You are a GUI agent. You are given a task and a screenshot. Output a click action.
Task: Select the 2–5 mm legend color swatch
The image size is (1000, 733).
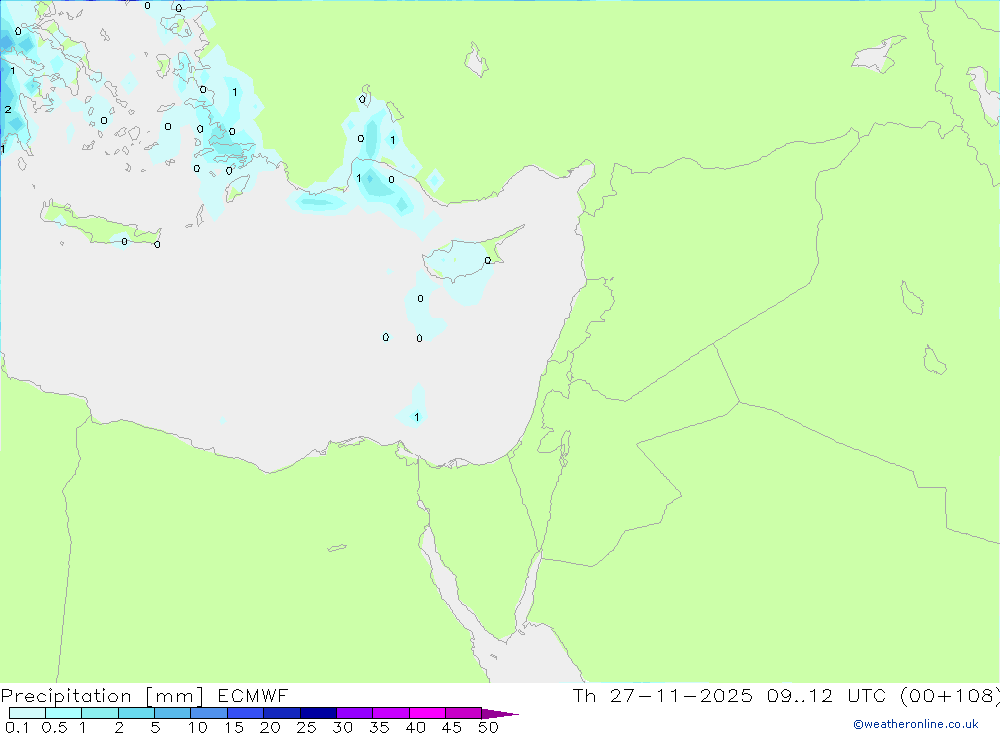tap(136, 713)
